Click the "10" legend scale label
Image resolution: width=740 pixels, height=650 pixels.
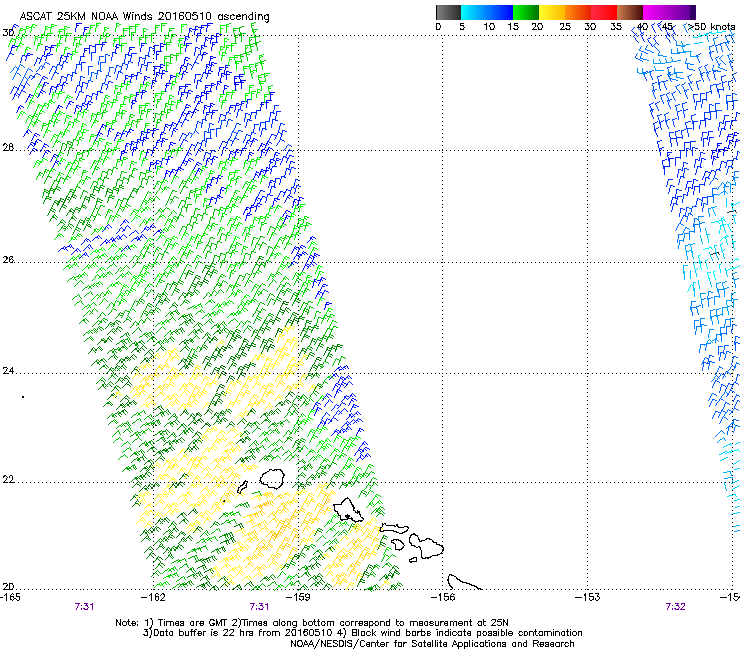coord(489,27)
